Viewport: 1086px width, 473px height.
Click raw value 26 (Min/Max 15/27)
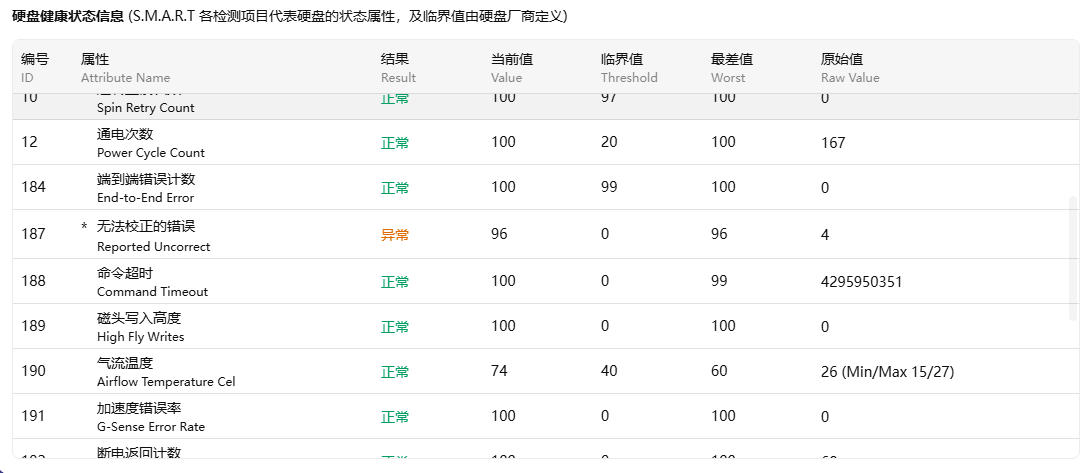pos(887,372)
